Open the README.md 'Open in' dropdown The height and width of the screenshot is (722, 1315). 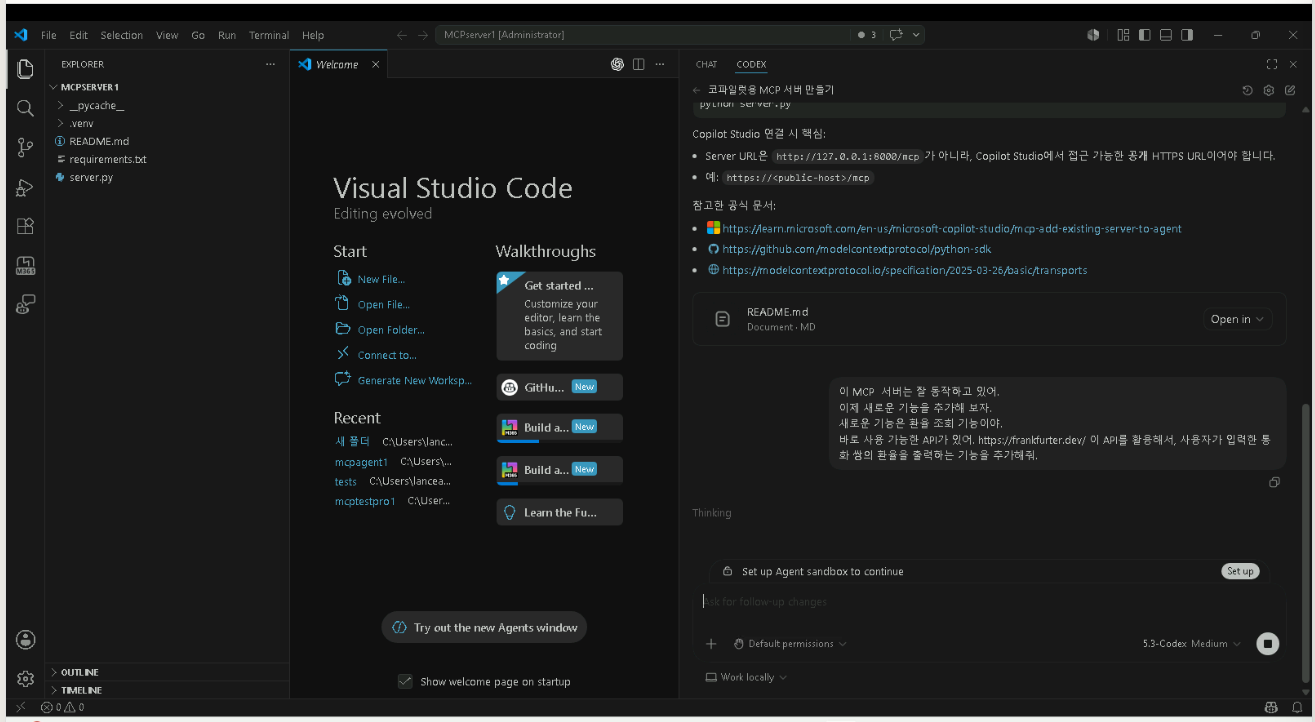[x=1237, y=319]
